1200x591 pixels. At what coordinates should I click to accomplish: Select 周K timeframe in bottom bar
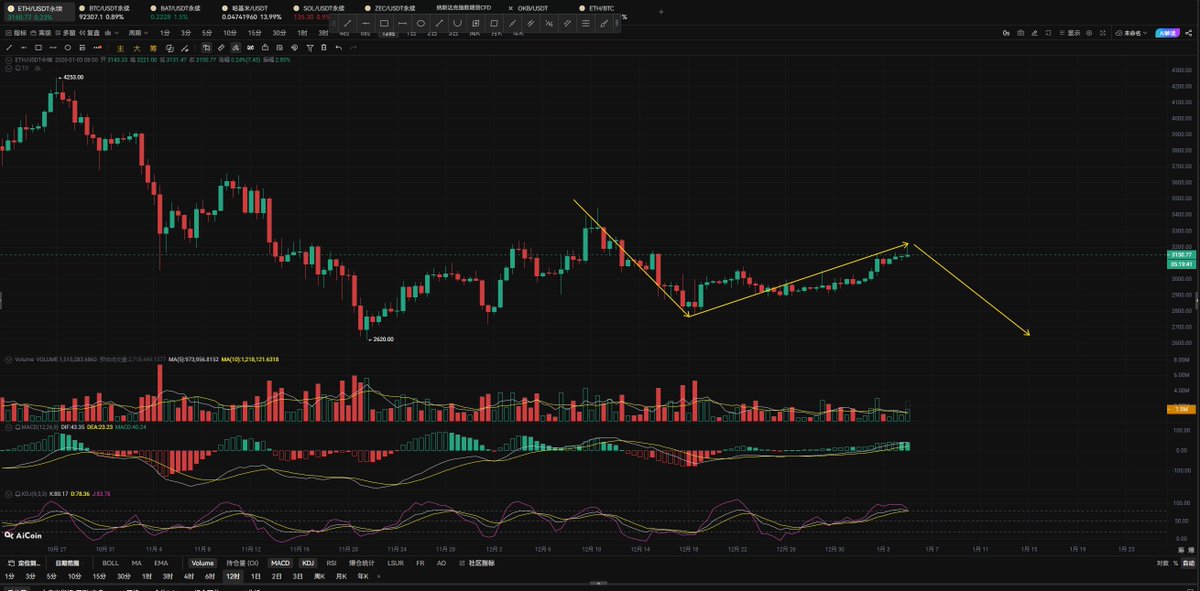319,576
